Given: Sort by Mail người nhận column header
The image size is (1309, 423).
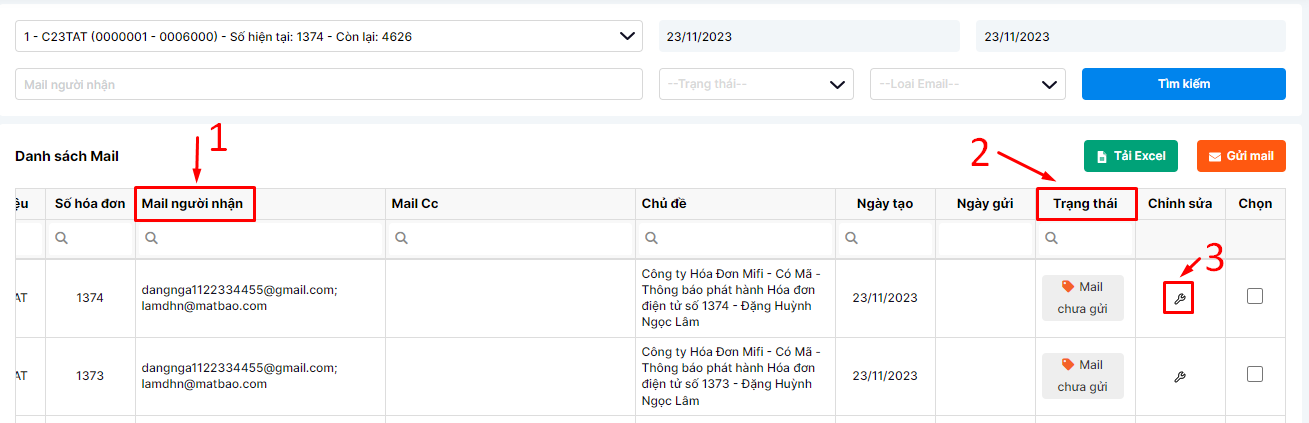Looking at the screenshot, I should coord(194,204).
